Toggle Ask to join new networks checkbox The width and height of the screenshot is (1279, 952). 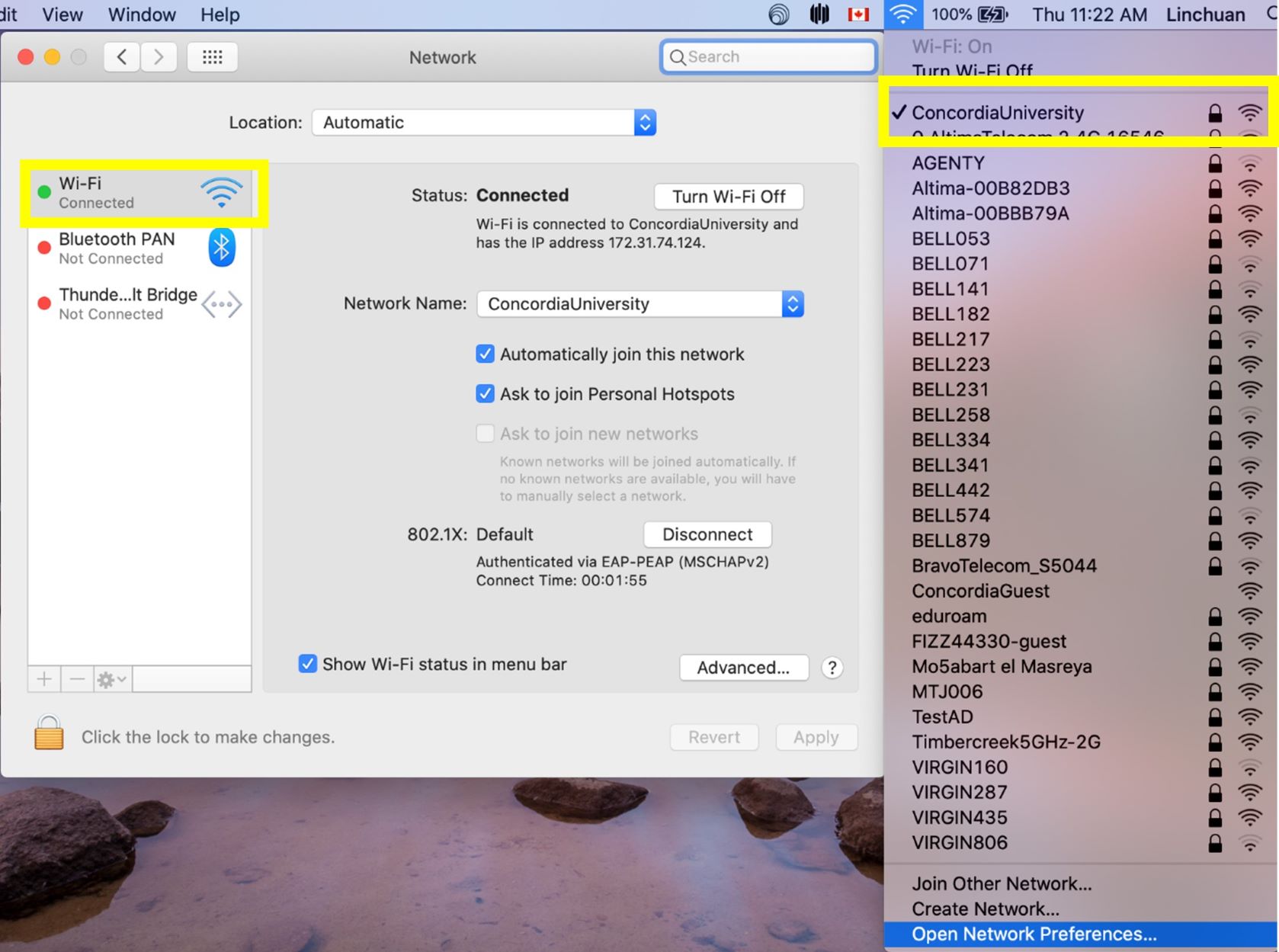[485, 433]
